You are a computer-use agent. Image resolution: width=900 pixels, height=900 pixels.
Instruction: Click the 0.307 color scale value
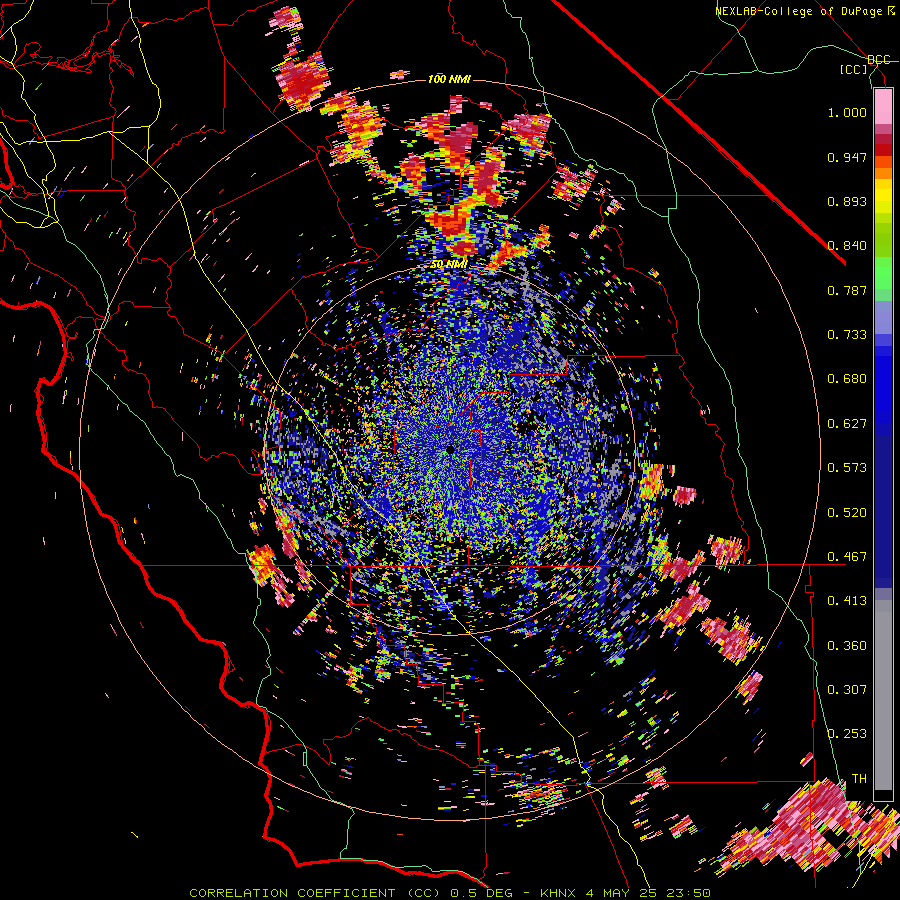click(x=847, y=690)
